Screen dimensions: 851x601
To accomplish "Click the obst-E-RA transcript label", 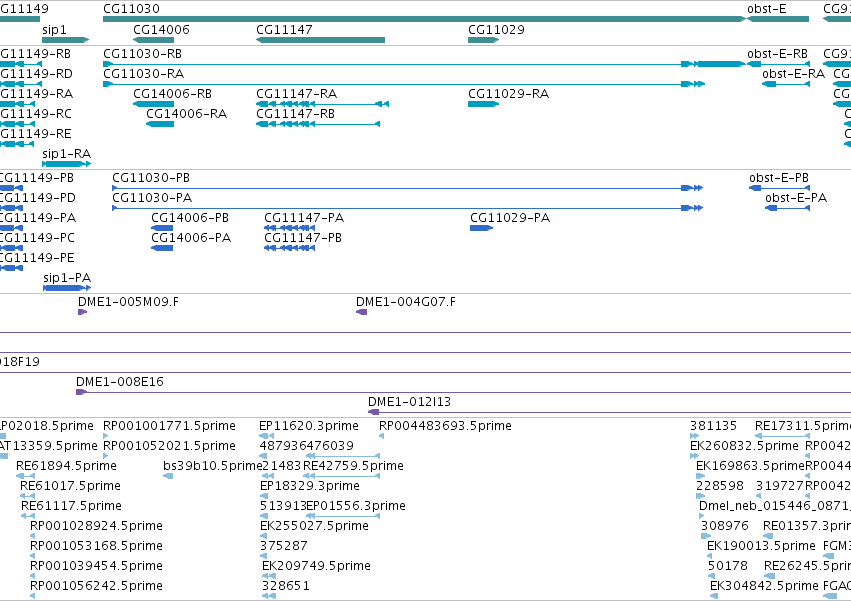I will [x=793, y=74].
